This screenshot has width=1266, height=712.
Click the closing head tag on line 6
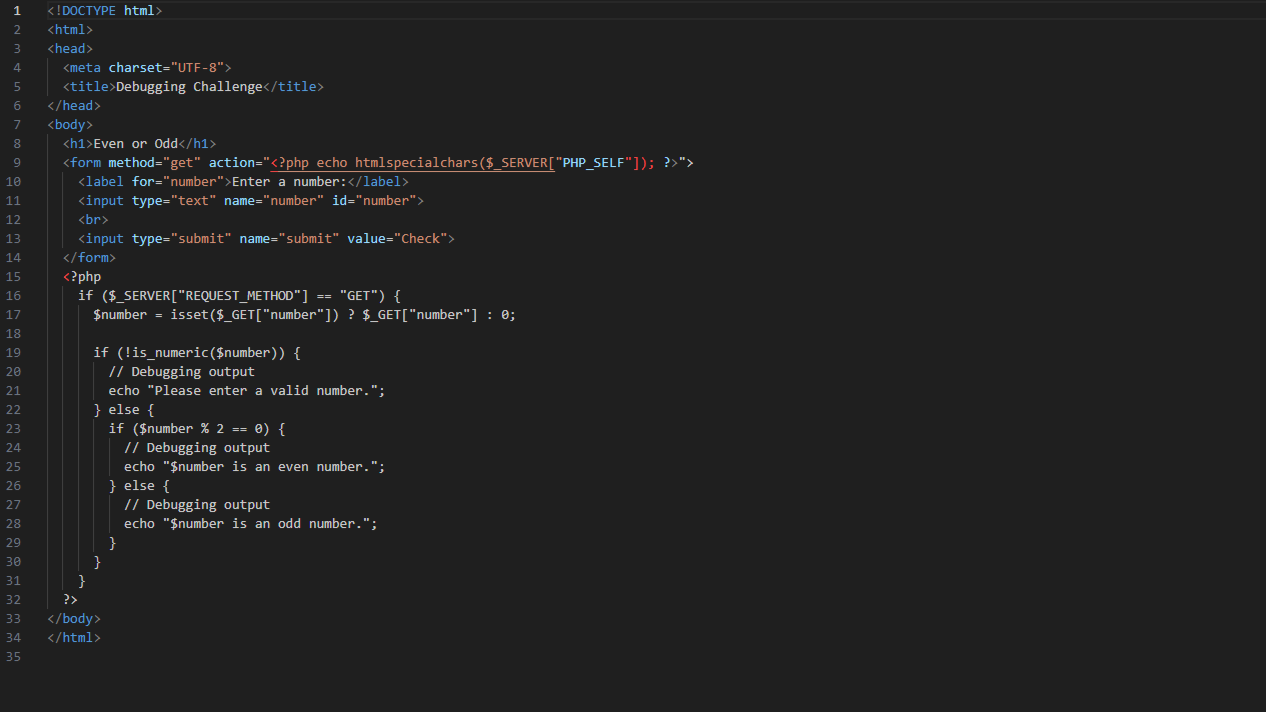[x=74, y=105]
